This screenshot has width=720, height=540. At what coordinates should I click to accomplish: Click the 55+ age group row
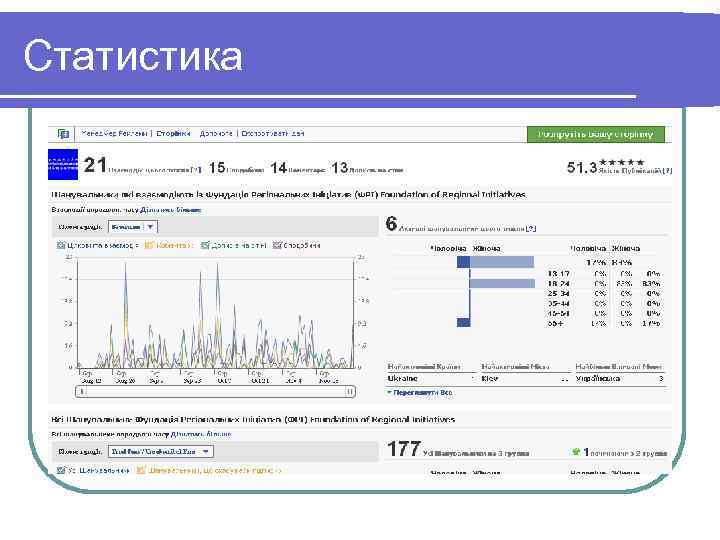(x=604, y=323)
